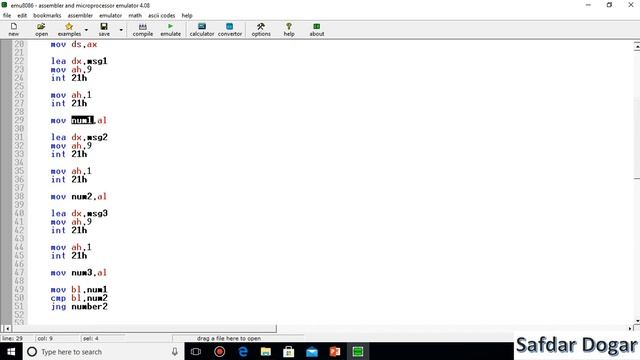Click the Type here to search box

click(x=104, y=351)
